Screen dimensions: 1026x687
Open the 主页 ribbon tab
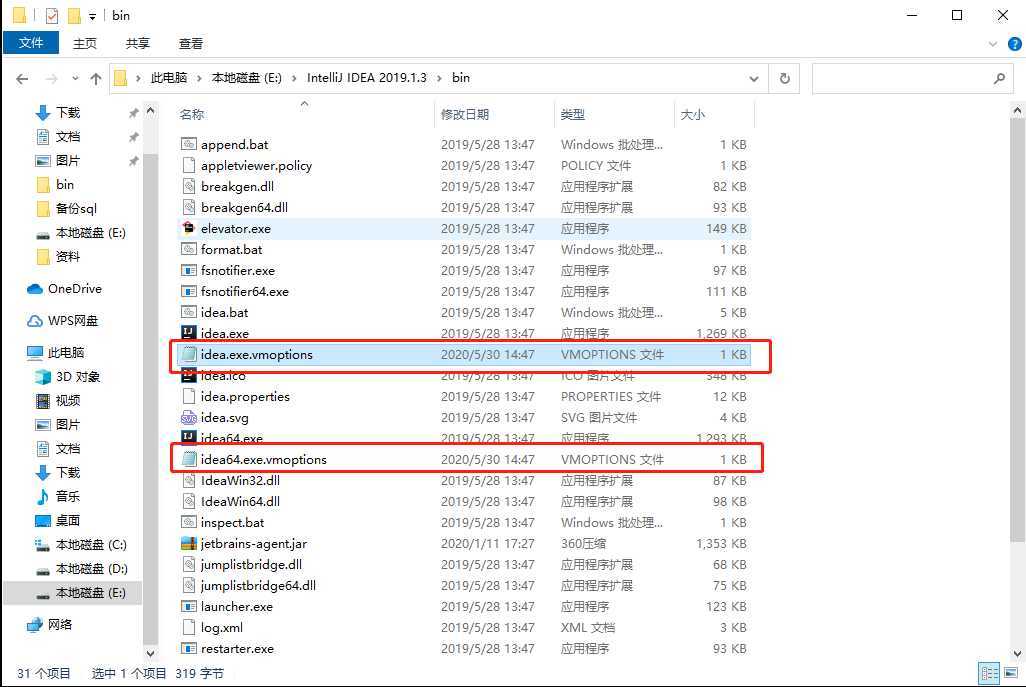84,43
